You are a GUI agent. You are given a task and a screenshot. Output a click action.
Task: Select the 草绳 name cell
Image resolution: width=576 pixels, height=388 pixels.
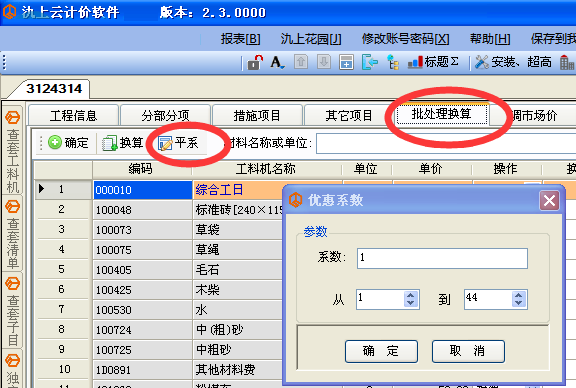click(x=238, y=250)
